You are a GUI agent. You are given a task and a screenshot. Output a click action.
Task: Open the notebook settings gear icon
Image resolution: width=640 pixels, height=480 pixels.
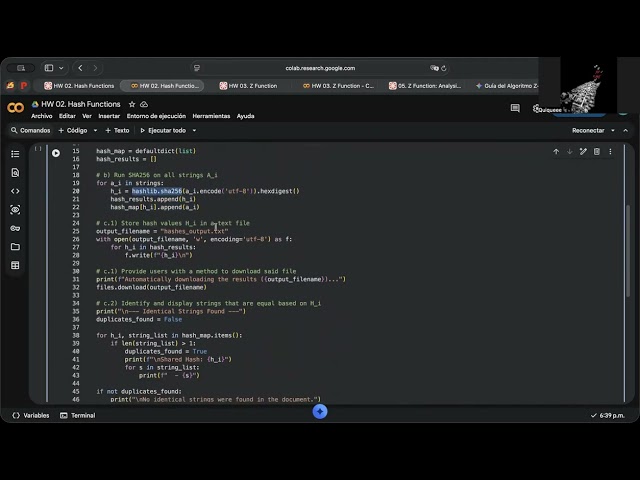pyautogui.click(x=536, y=109)
